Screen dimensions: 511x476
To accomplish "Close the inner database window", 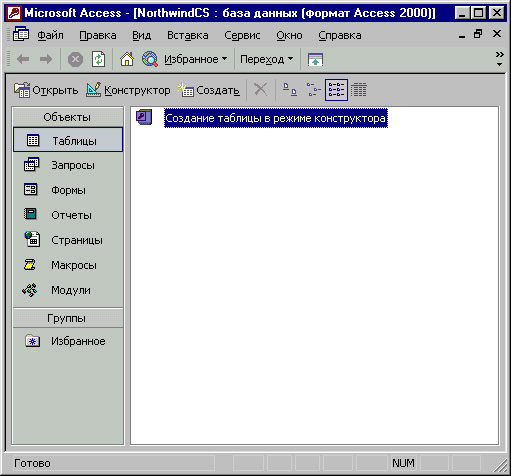I will point(497,34).
